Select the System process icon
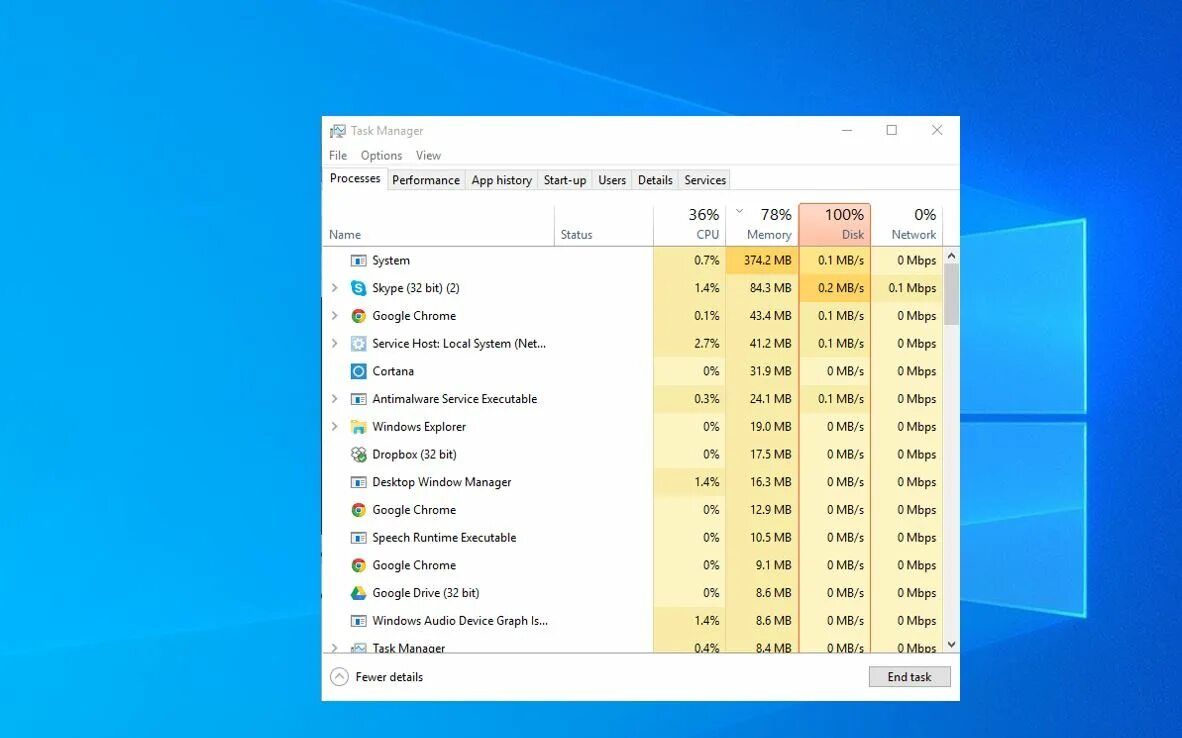This screenshot has width=1182, height=738. point(359,261)
